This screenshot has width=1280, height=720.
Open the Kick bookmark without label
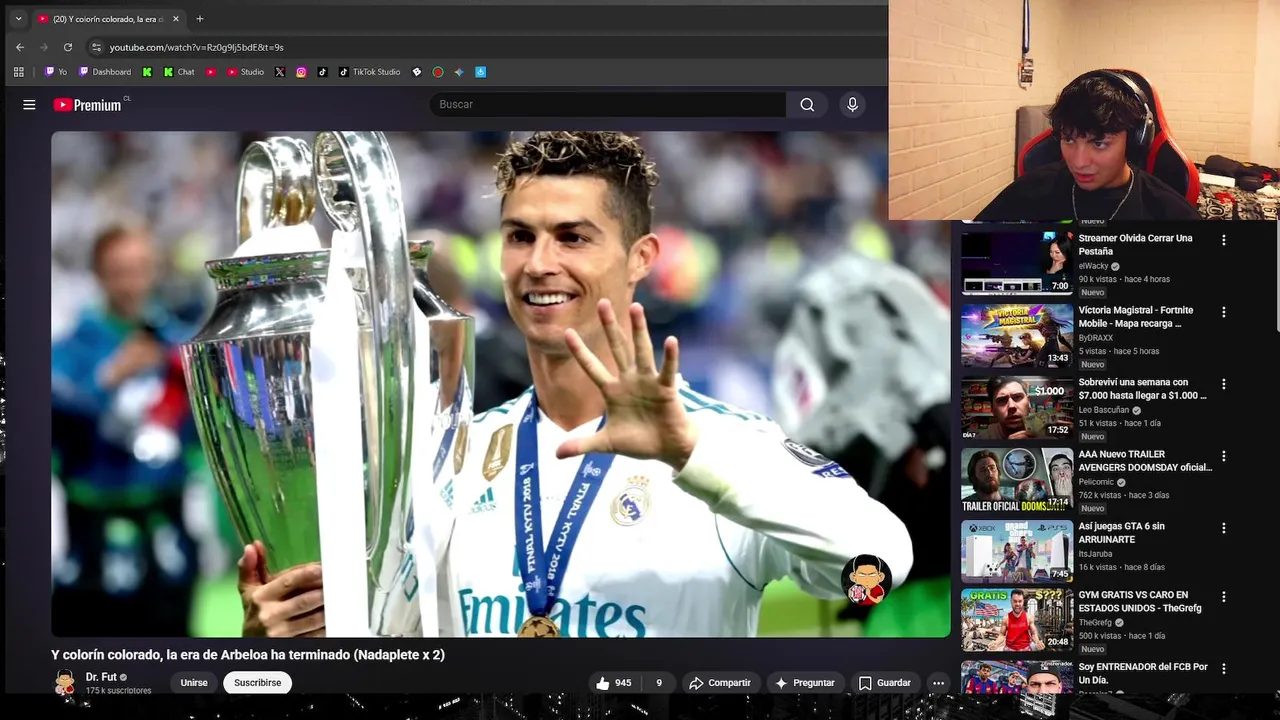click(148, 72)
